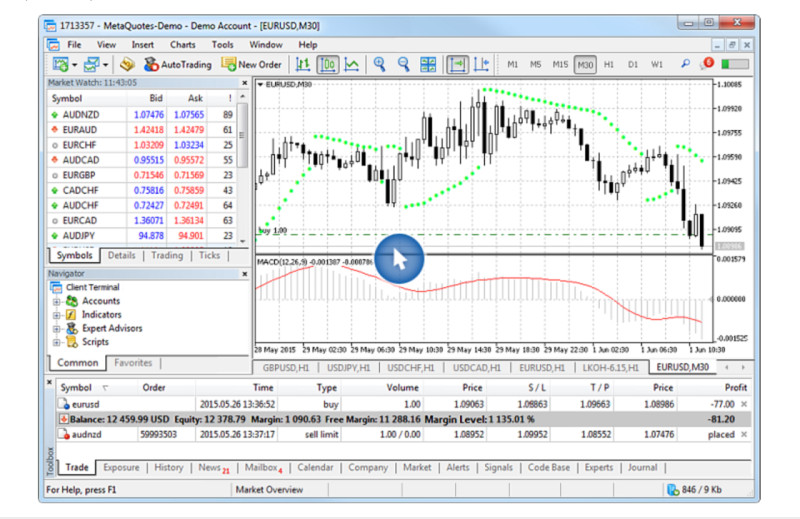Screen dimensions: 800x519
Task: Select the EURGBP symbol row
Action: [141, 175]
